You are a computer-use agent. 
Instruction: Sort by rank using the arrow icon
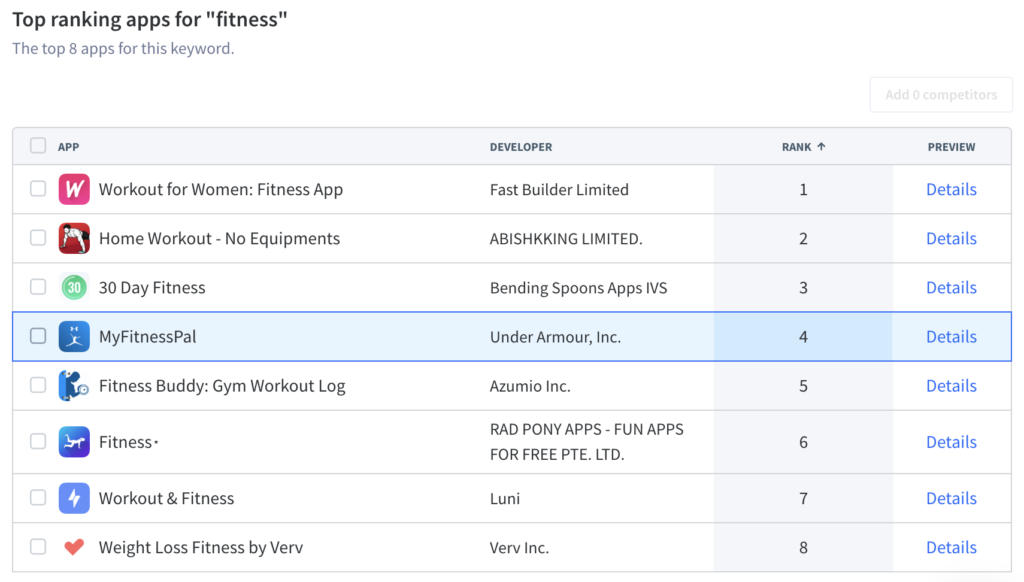pyautogui.click(x=821, y=146)
